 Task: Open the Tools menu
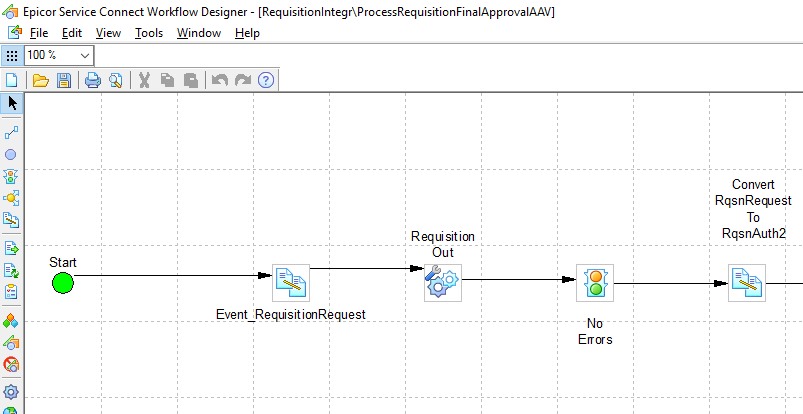149,33
